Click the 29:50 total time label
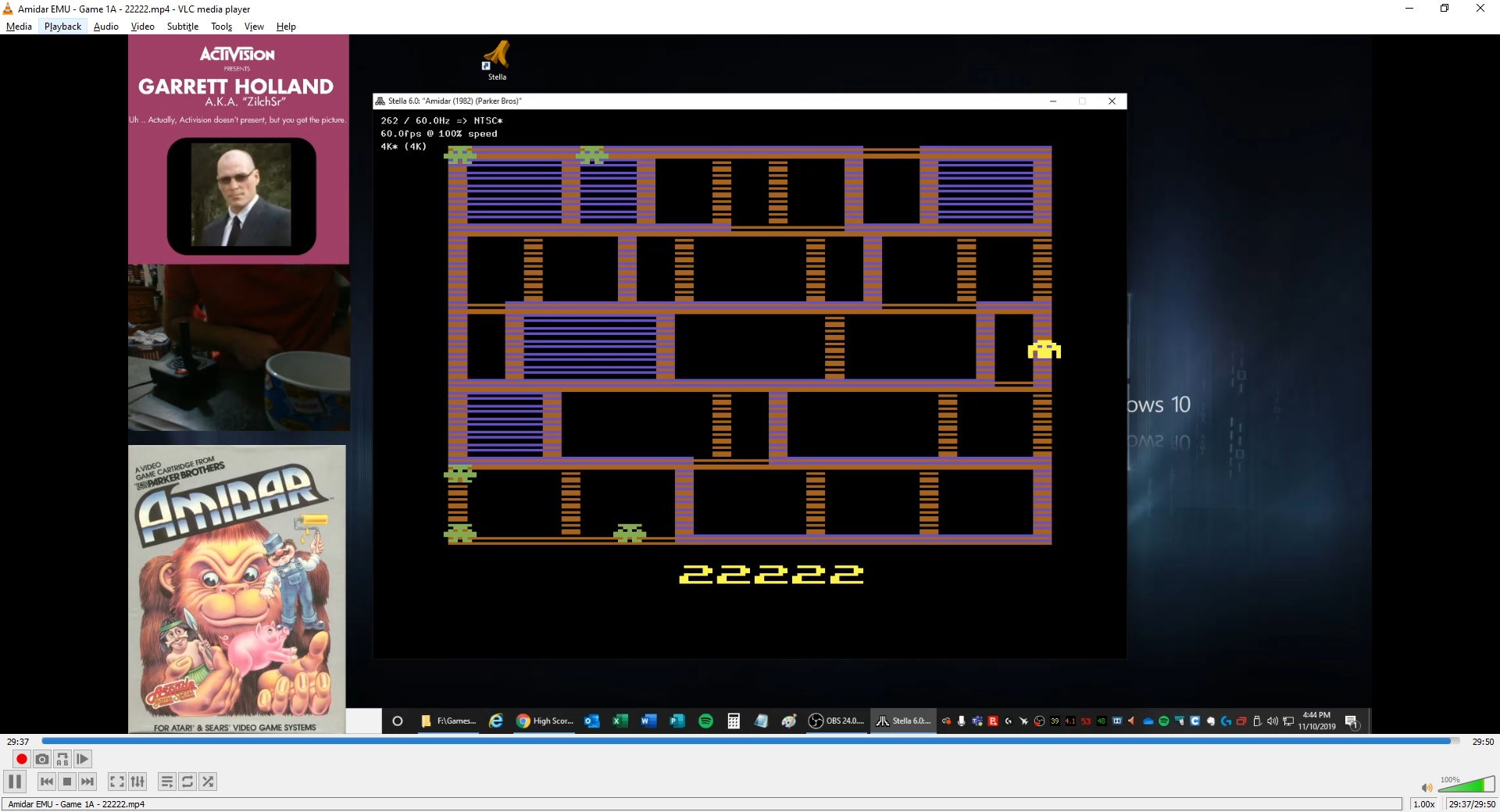The width and height of the screenshot is (1500, 812). click(x=1482, y=742)
